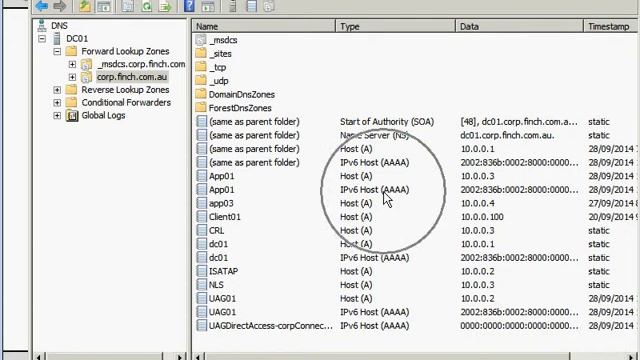Expand the Reverse Lookup Zones node

[x=57, y=90]
